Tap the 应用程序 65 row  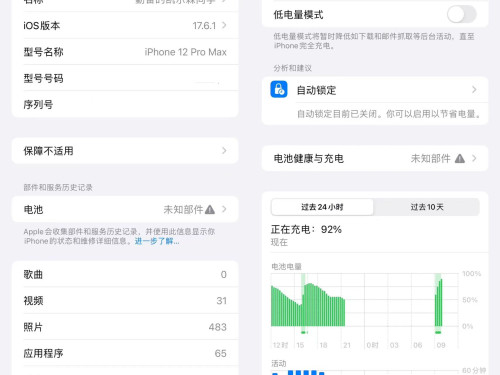coord(125,353)
